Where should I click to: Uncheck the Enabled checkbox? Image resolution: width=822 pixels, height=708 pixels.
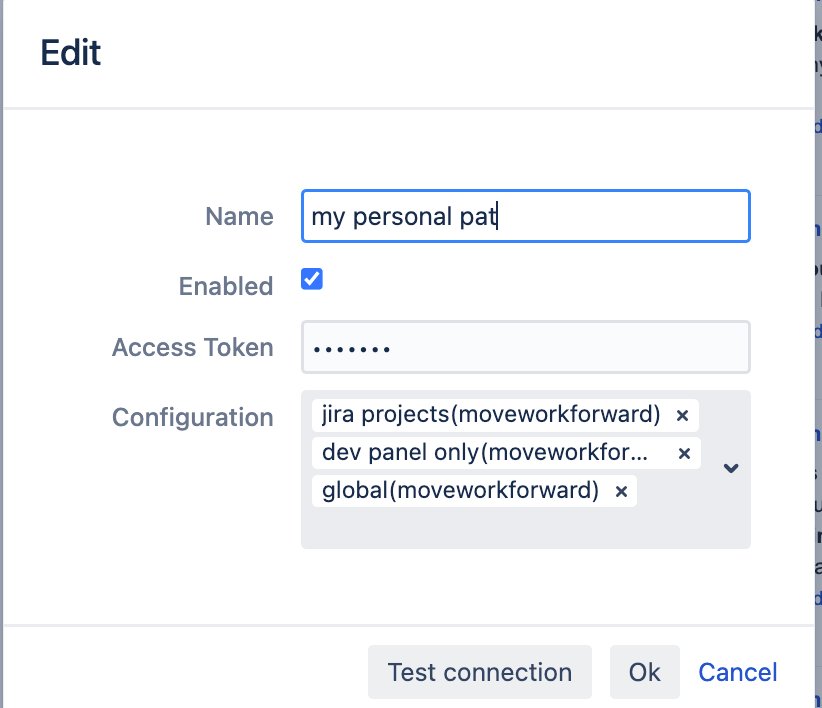click(312, 280)
